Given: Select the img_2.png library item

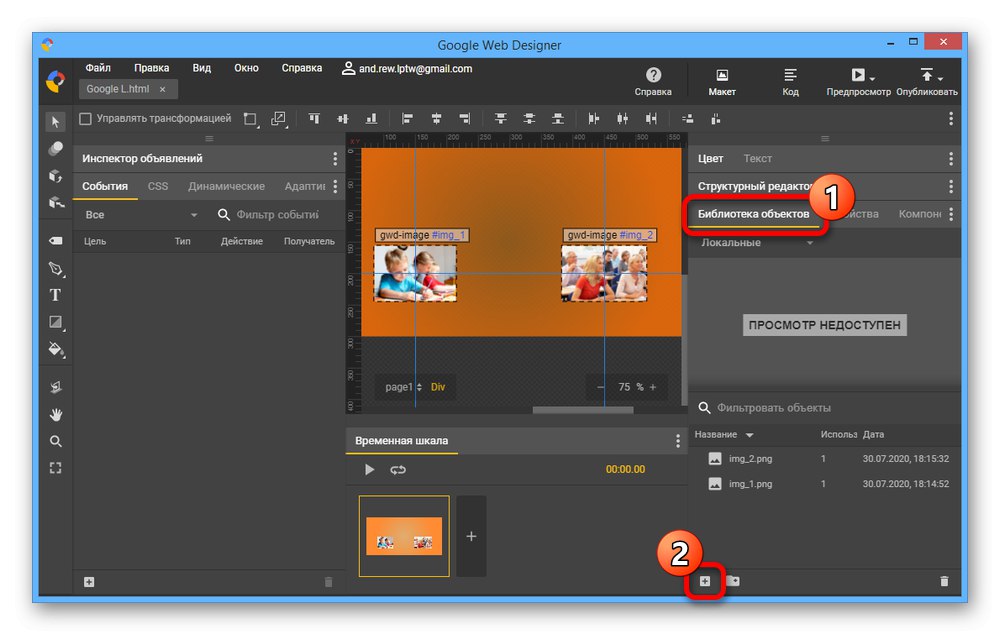Looking at the screenshot, I should (x=750, y=459).
